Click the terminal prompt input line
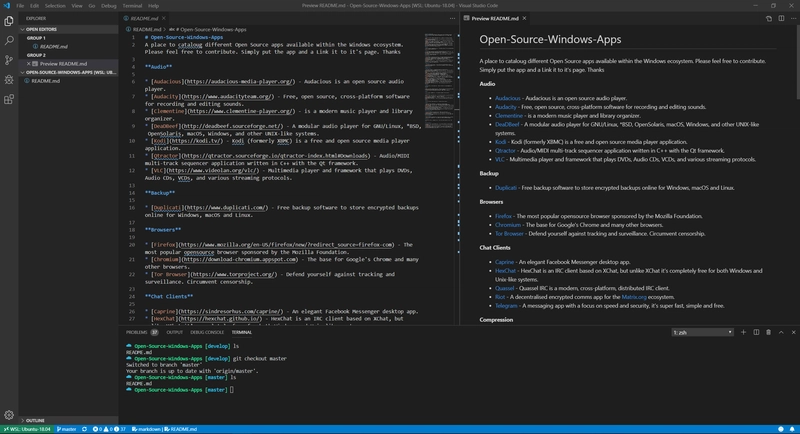800x434 pixels. point(233,390)
